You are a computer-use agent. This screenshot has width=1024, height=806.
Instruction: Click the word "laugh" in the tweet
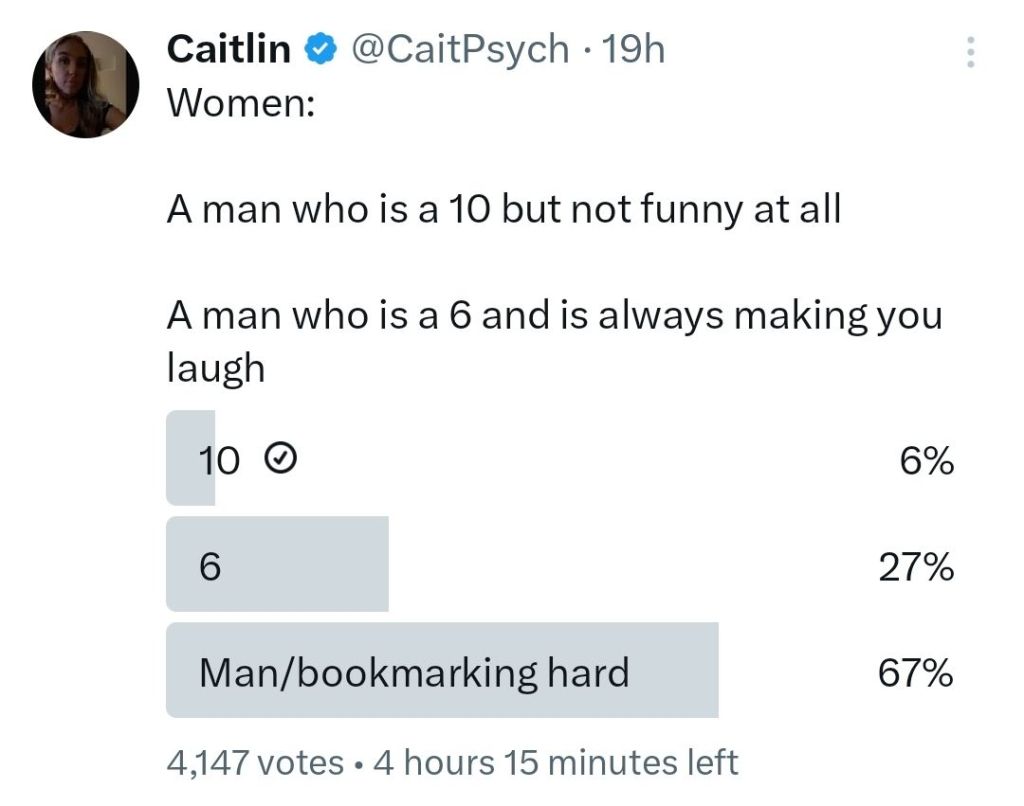point(215,369)
